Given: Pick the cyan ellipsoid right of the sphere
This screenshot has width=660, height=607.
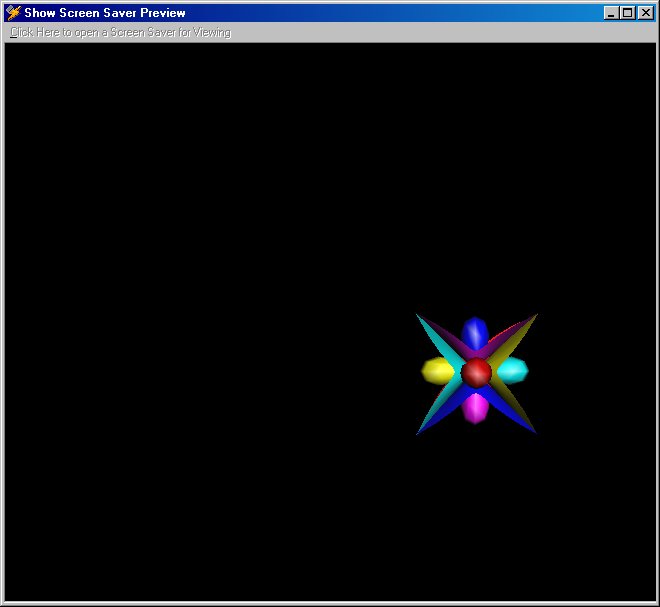Looking at the screenshot, I should coord(512,370).
